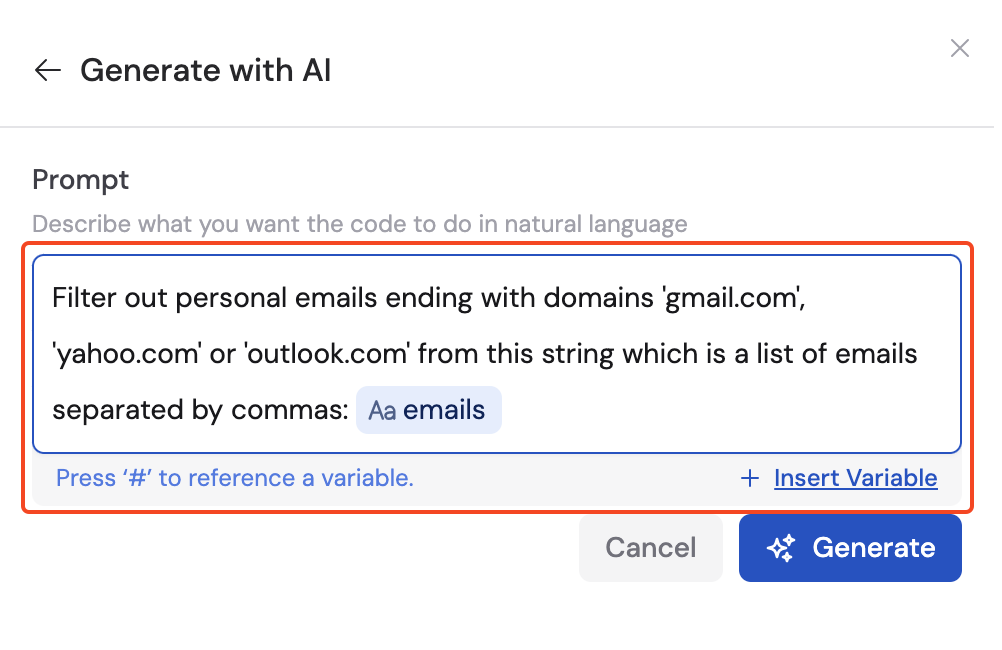Click the Cancel button
Screen dimensions: 1002x650
[x=650, y=547]
